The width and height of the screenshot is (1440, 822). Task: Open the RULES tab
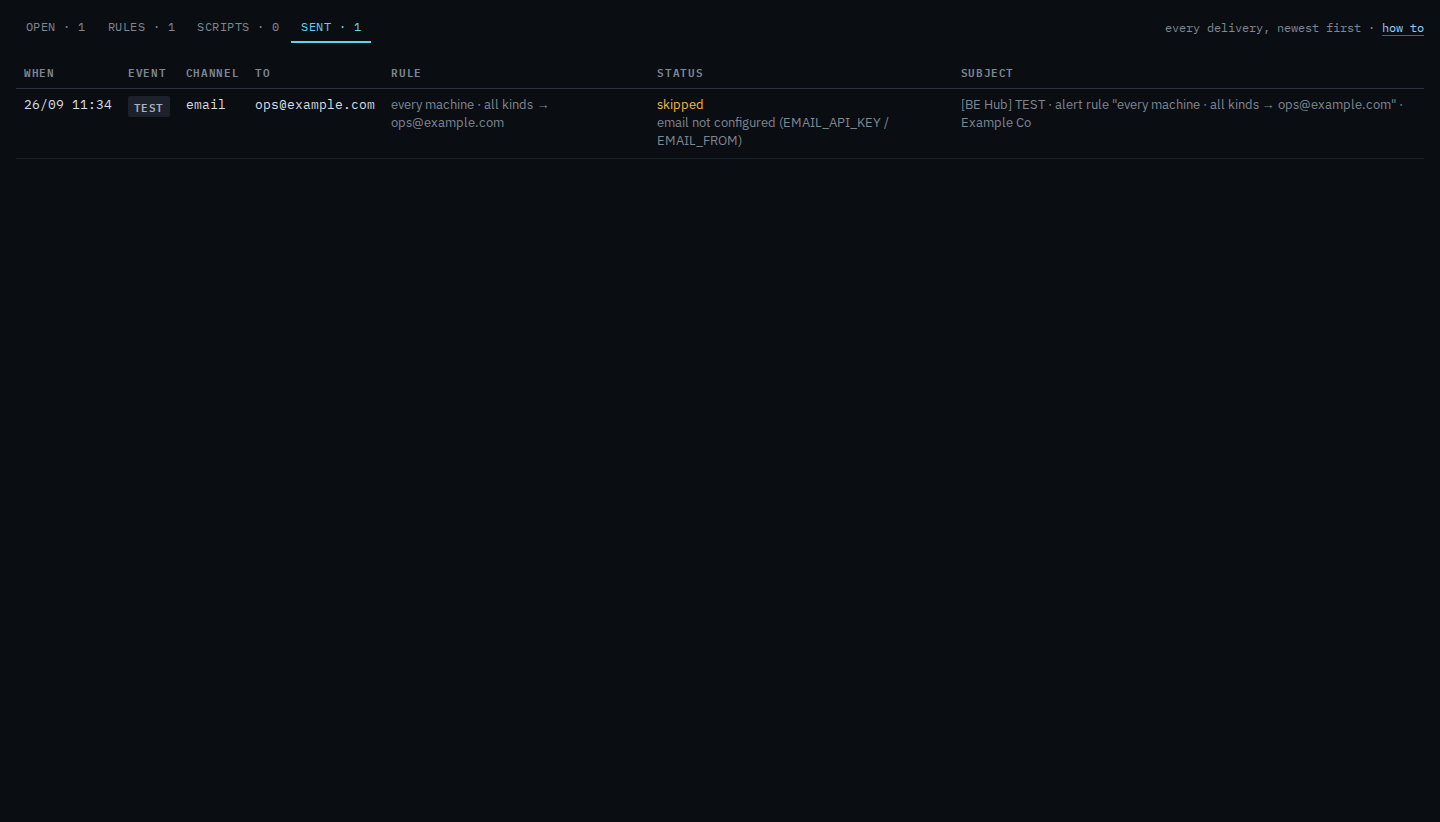pos(142,28)
